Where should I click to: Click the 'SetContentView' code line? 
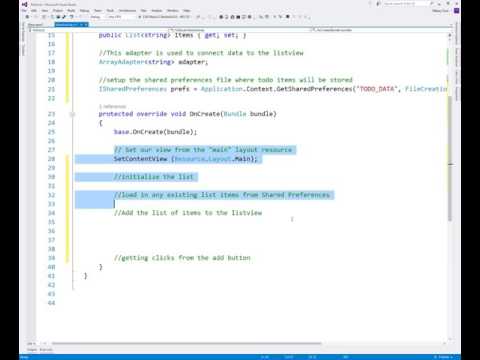click(186, 159)
